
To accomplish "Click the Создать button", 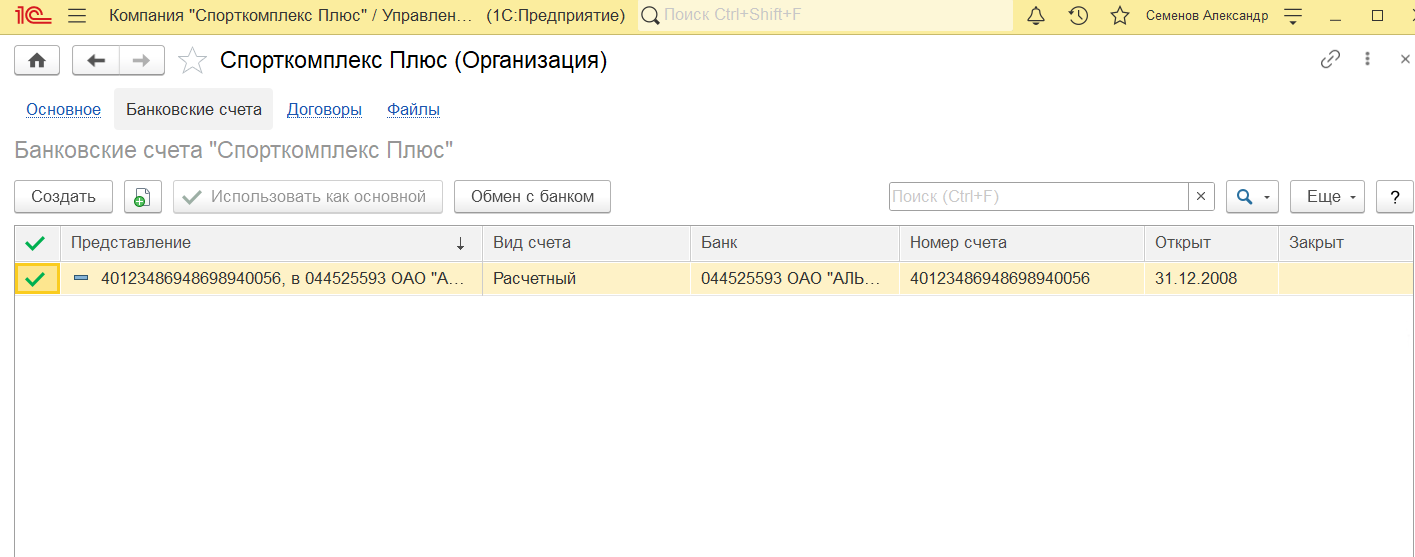I will coord(63,197).
